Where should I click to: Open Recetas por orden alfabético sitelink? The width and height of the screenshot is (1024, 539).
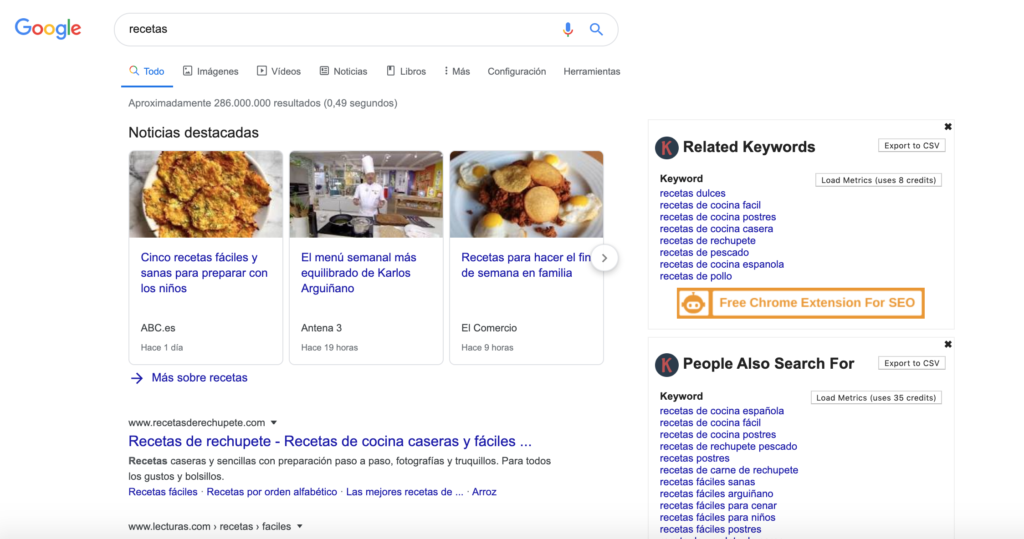pos(272,492)
